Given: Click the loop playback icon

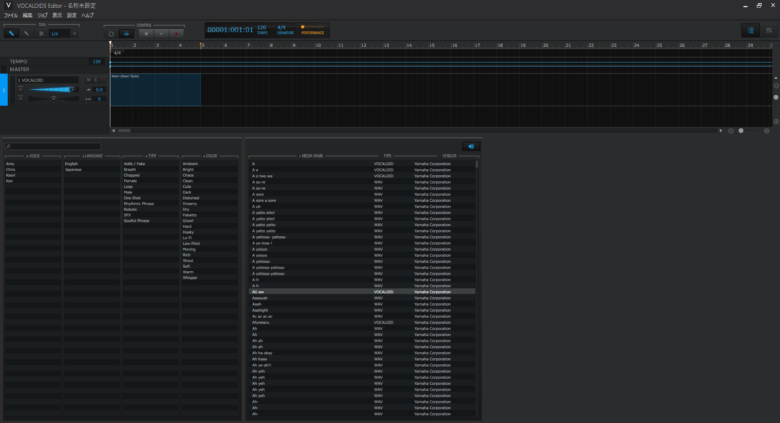Looking at the screenshot, I should coord(110,33).
